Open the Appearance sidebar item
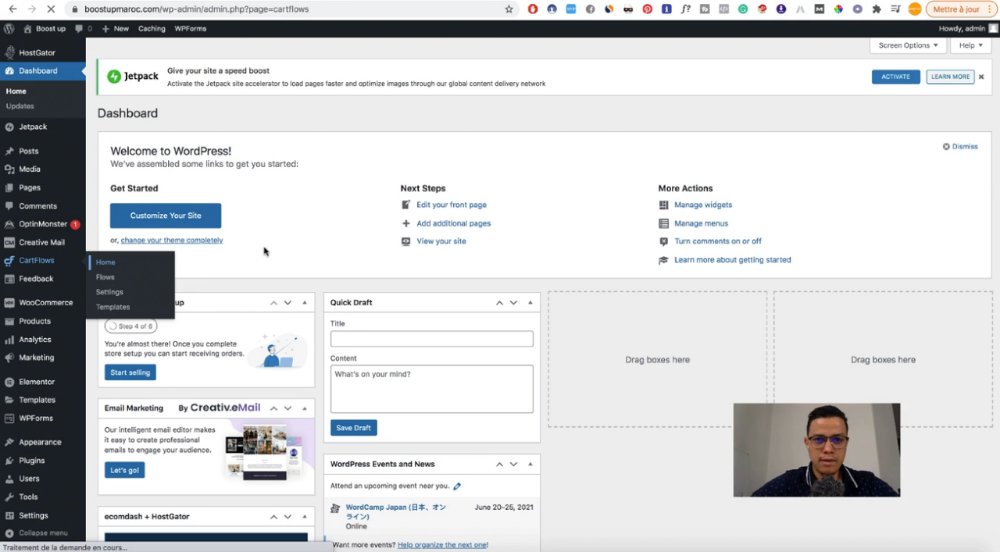This screenshot has width=1000, height=552. coord(40,442)
